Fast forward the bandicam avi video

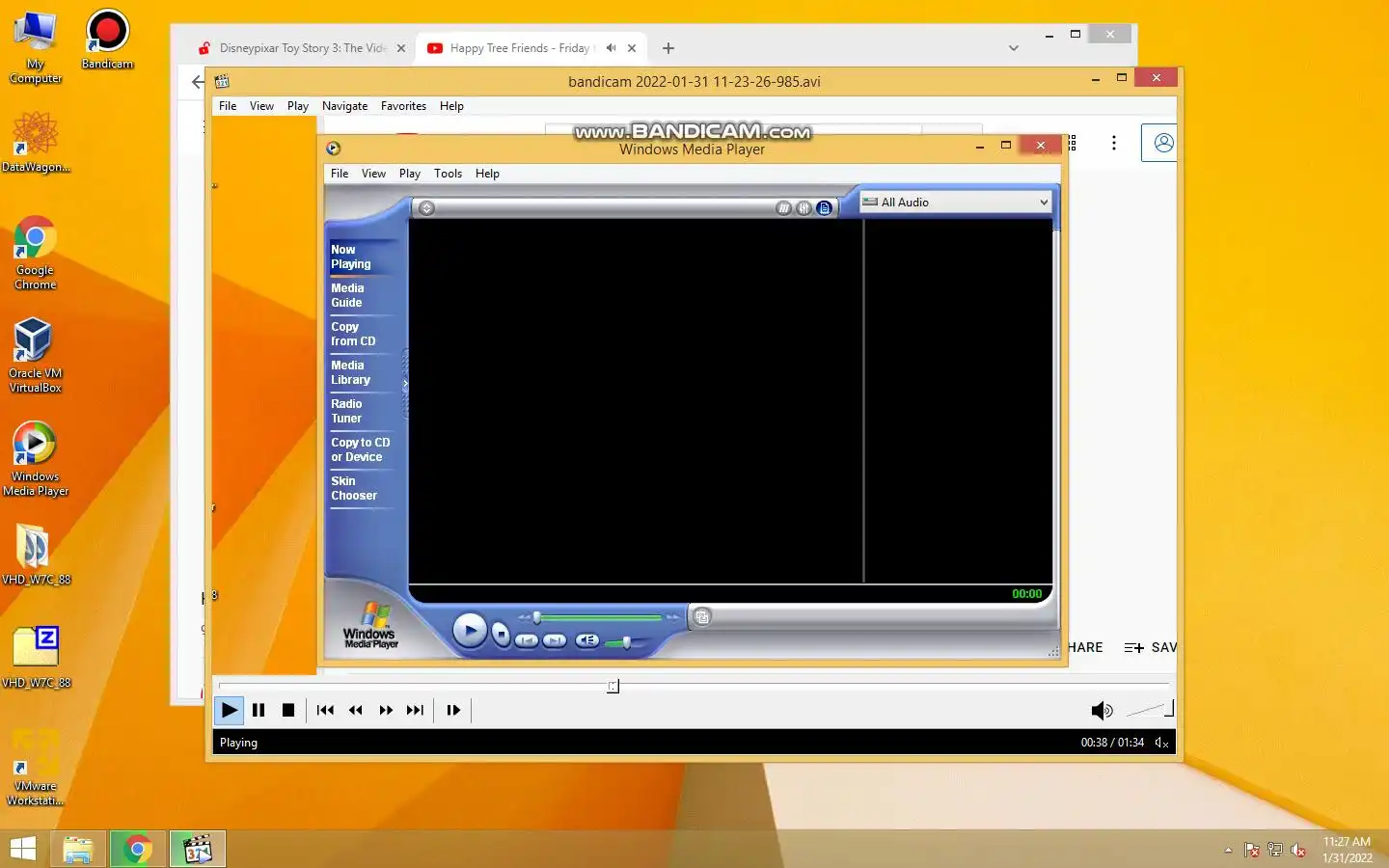(x=386, y=711)
